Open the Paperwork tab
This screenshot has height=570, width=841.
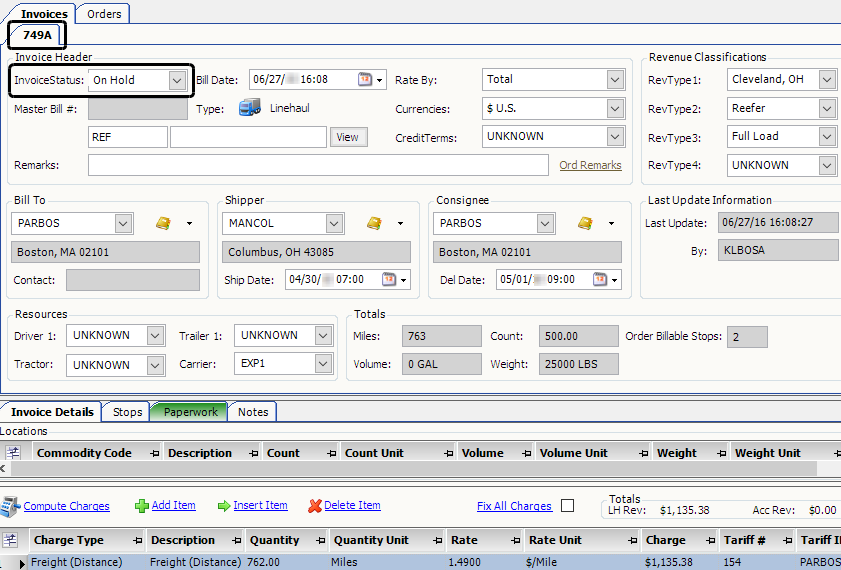[x=190, y=412]
